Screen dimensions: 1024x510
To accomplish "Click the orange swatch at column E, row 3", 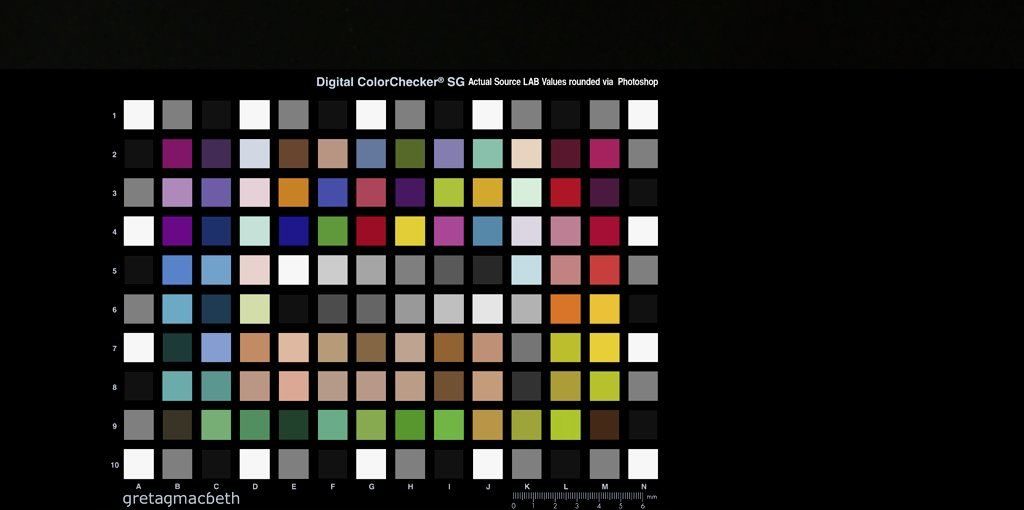I will coord(293,192).
